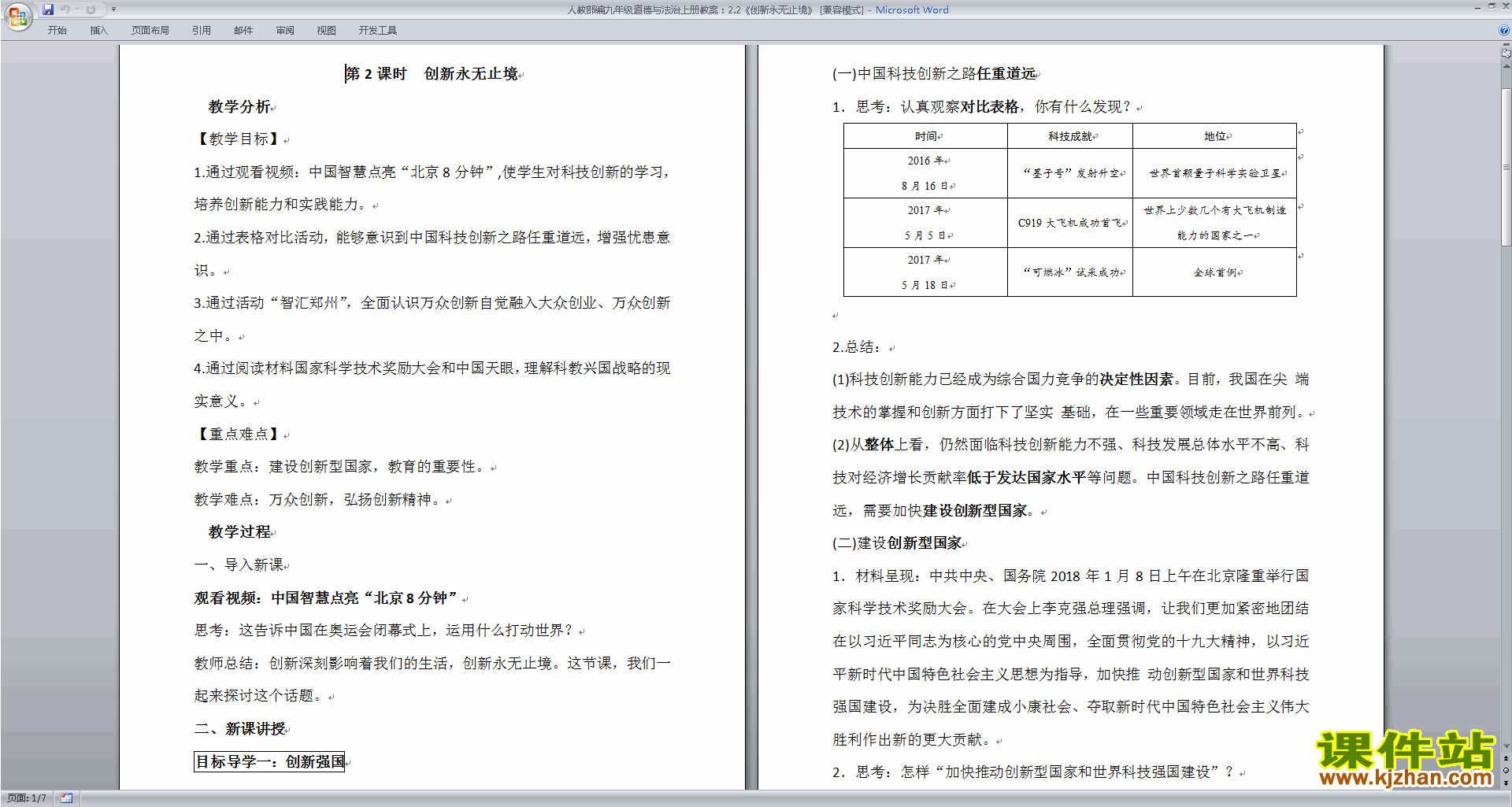Viewport: 1512px width, 807px height.
Task: Open Microsoft Word Help
Action: tap(1504, 30)
